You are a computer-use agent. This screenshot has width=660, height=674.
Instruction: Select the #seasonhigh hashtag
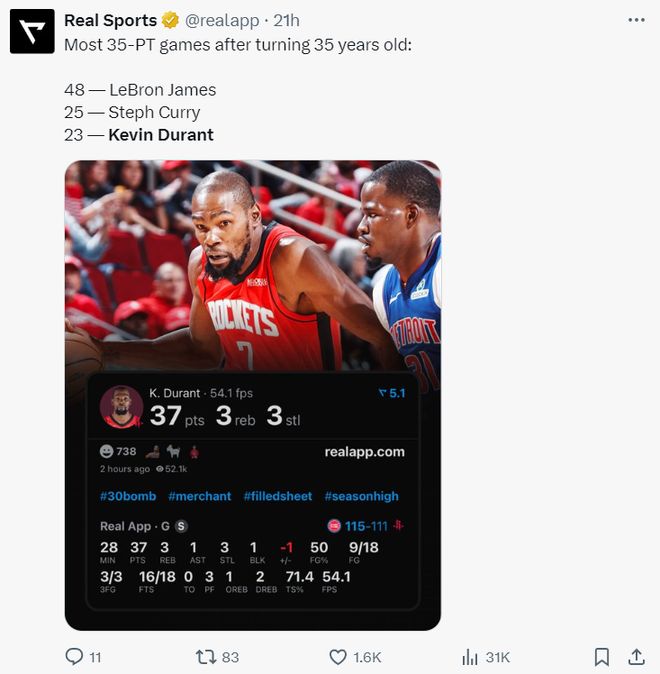click(x=361, y=496)
